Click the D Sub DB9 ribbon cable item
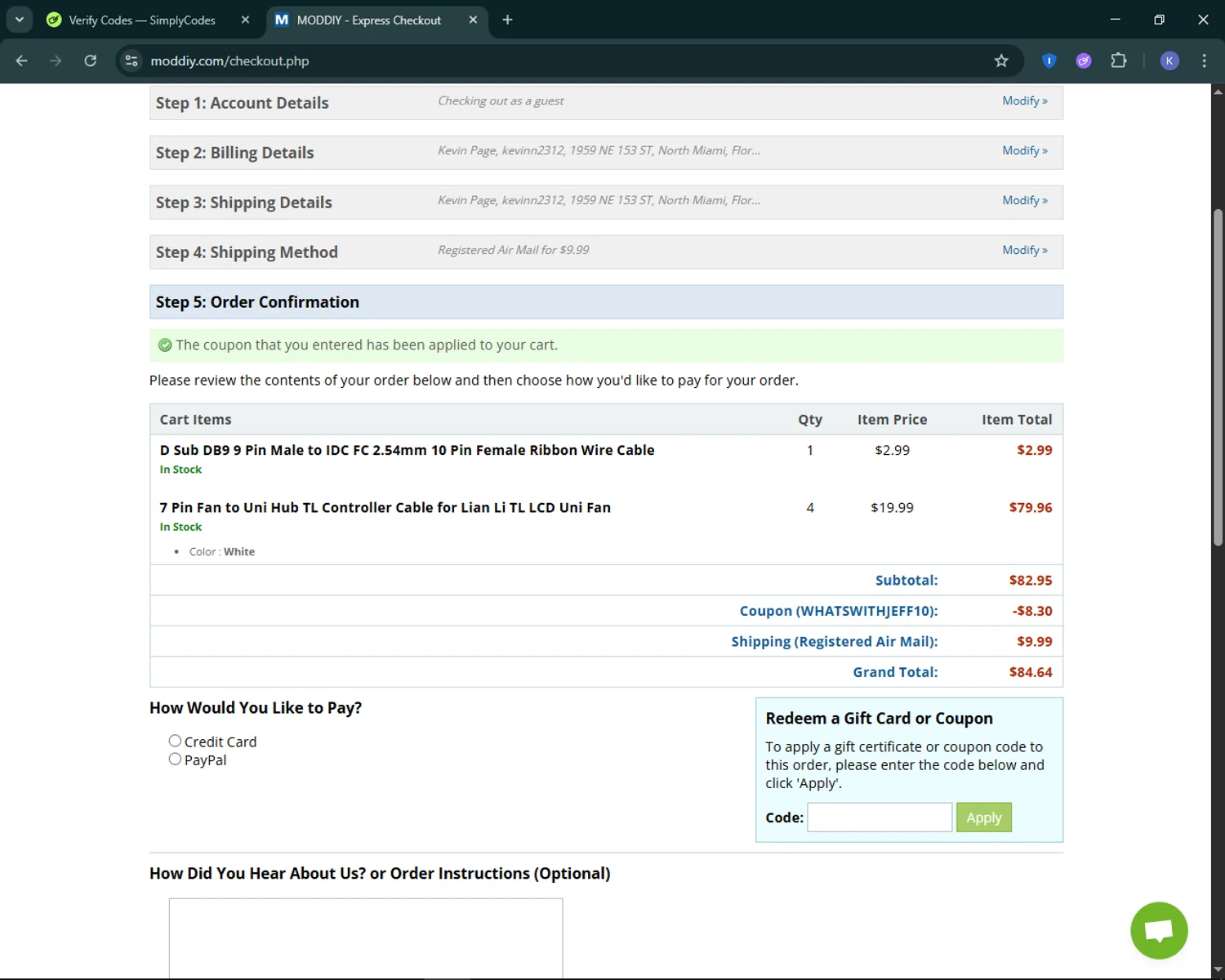 407,450
